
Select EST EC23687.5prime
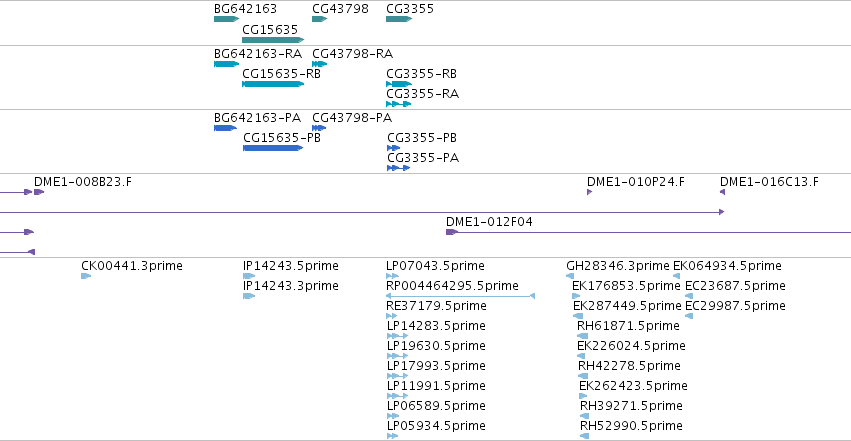click(689, 296)
